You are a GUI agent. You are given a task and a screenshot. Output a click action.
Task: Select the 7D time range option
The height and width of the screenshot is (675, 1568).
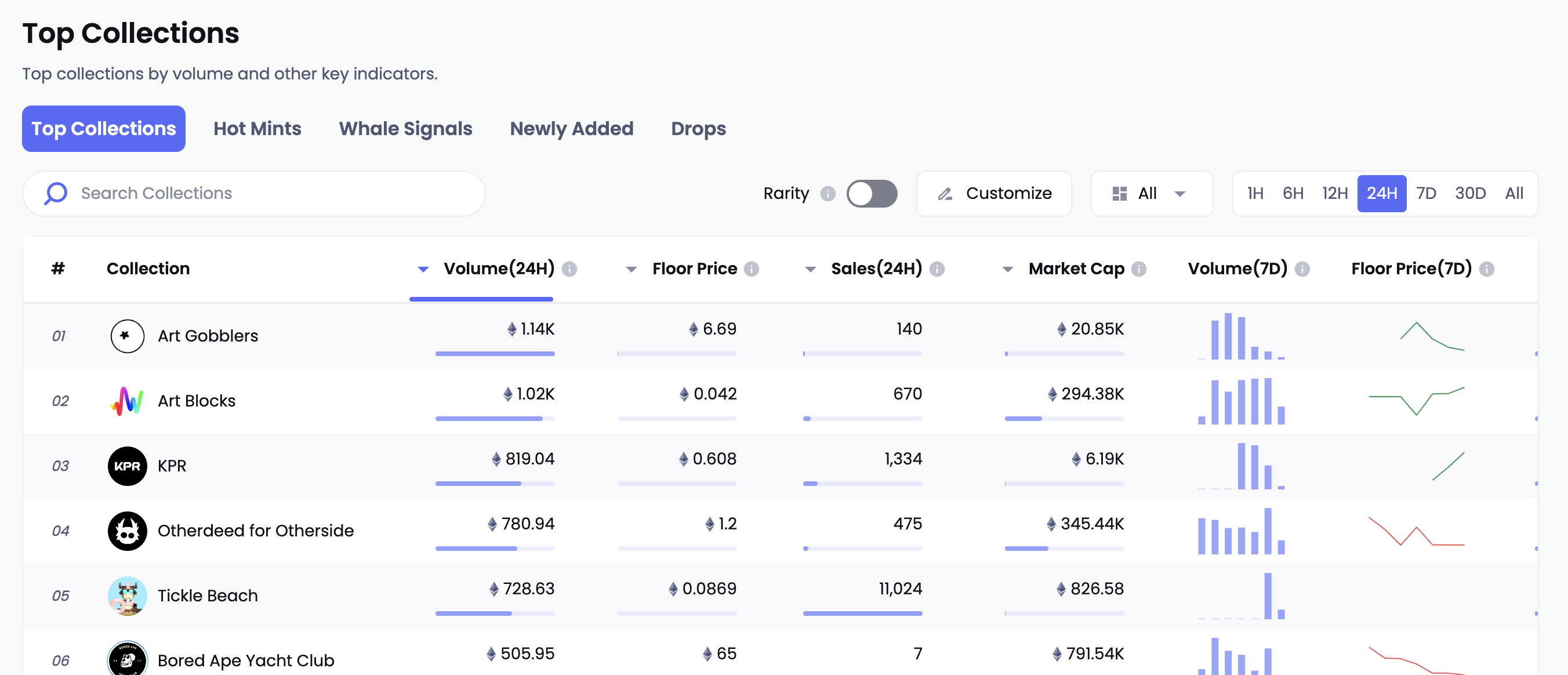click(x=1425, y=194)
